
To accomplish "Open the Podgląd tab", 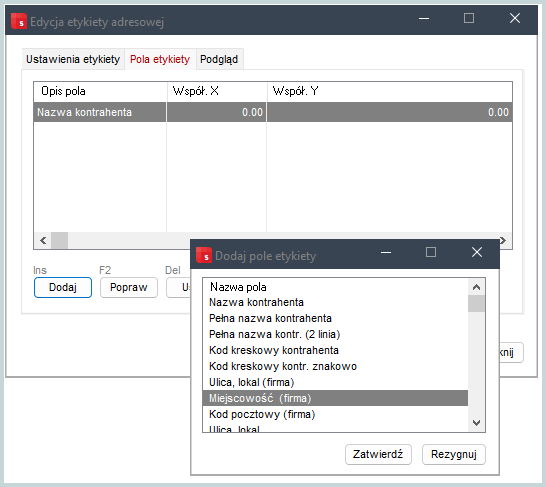I will pos(219,60).
